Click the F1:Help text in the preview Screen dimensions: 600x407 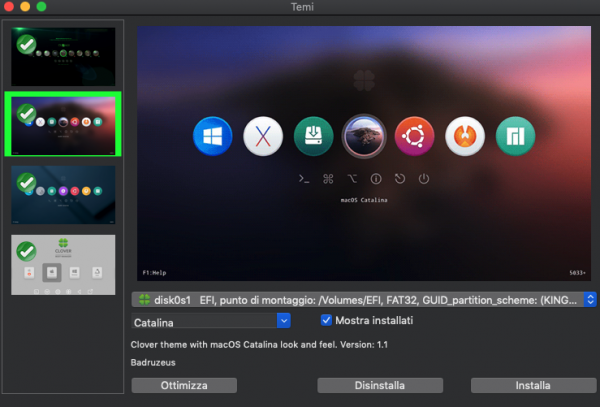click(154, 273)
